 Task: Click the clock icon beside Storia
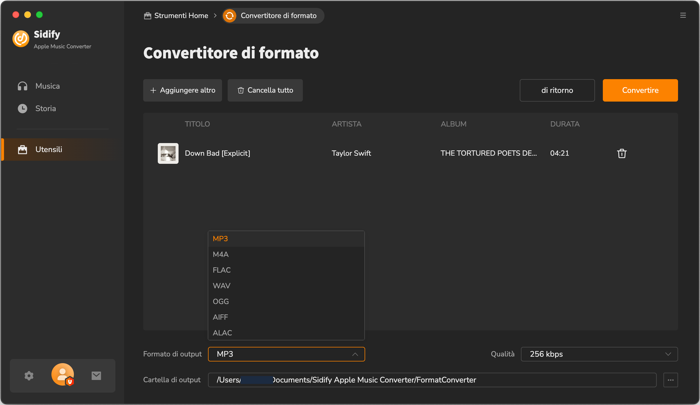point(22,109)
